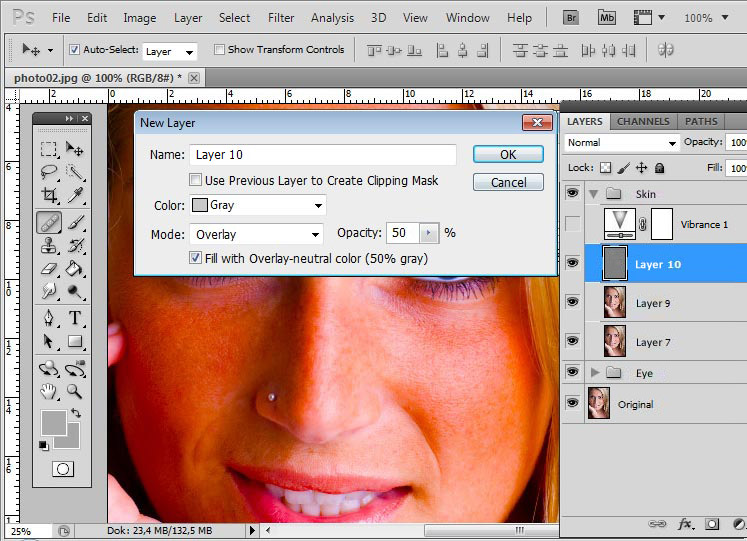Choose the Pen tool
The image size is (747, 541).
pos(47,318)
